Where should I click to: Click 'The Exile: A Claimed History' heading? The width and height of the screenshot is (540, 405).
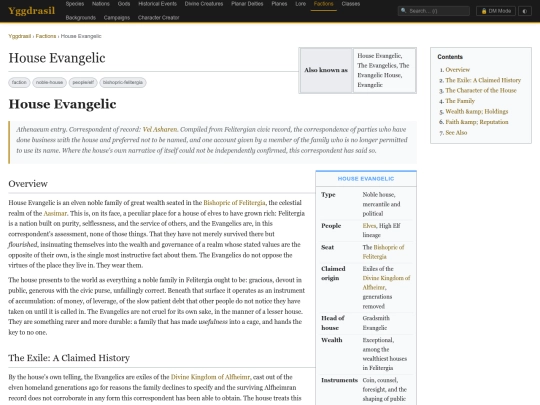tap(69, 358)
